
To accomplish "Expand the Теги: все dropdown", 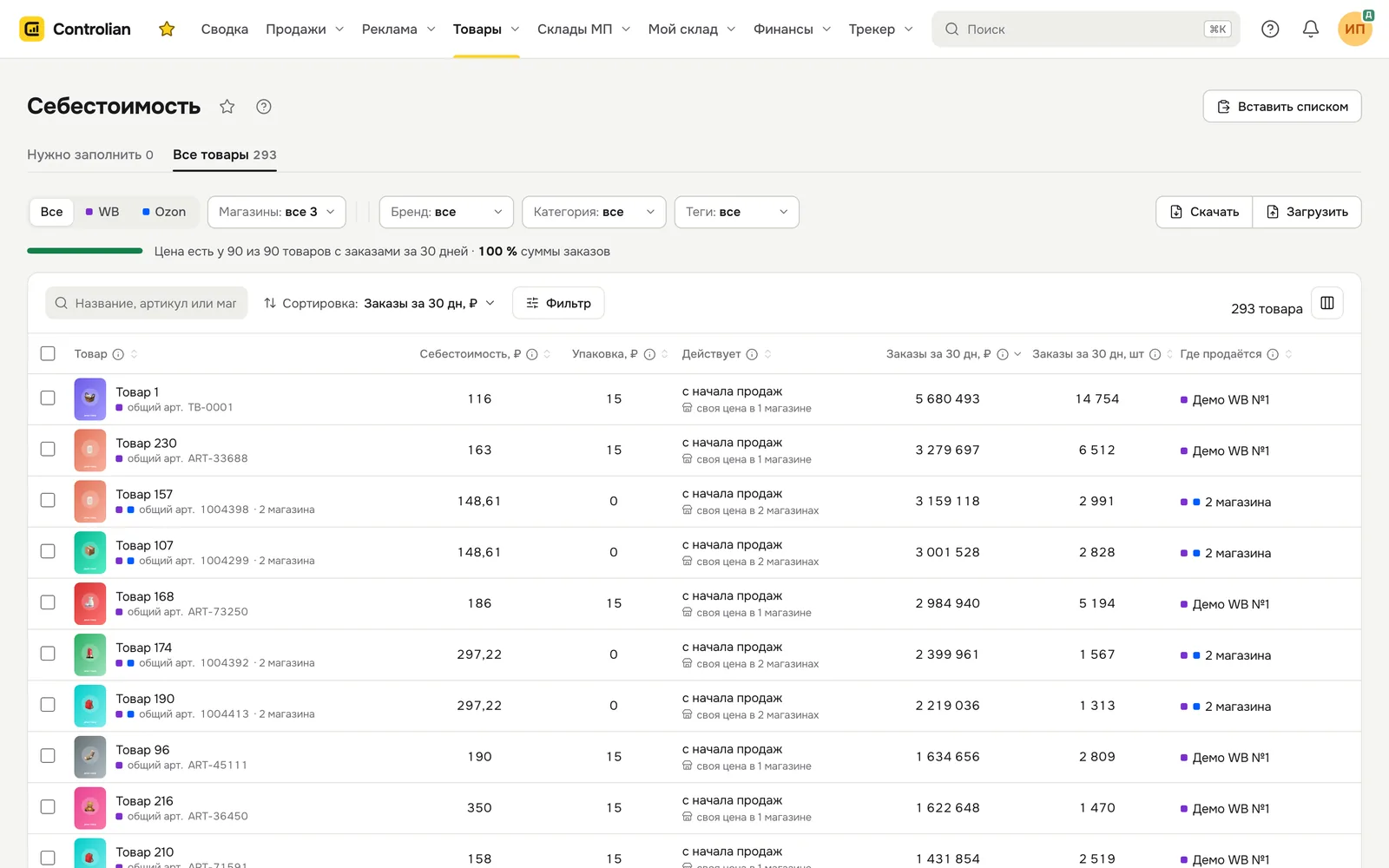I will pyautogui.click(x=736, y=212).
